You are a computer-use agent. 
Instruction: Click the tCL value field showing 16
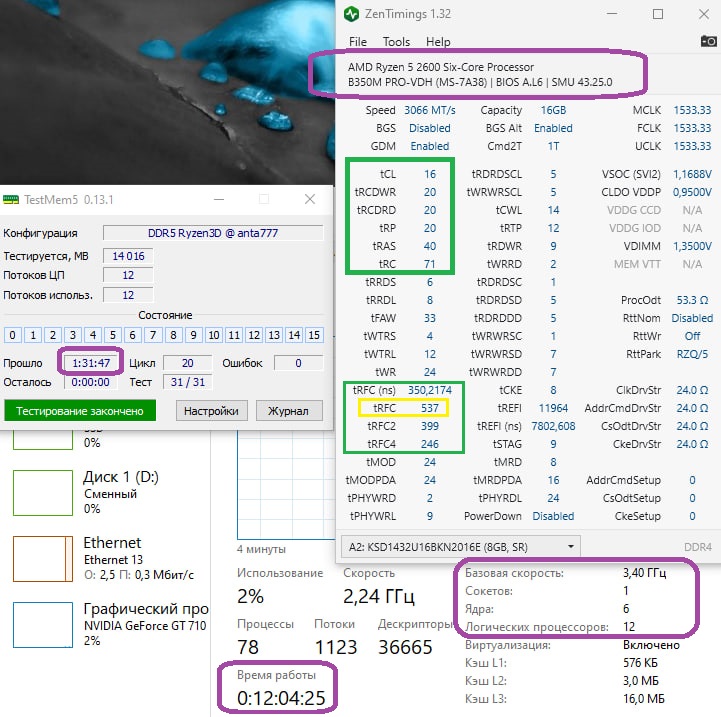coord(429,174)
